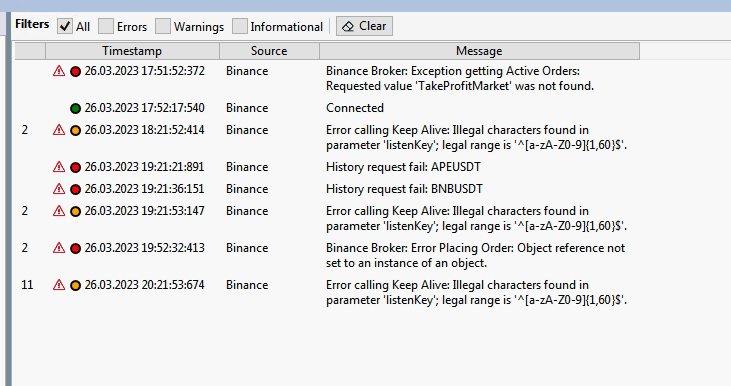Click warning triangle for APEUSDT history fail
The image size is (731, 386).
click(59, 167)
